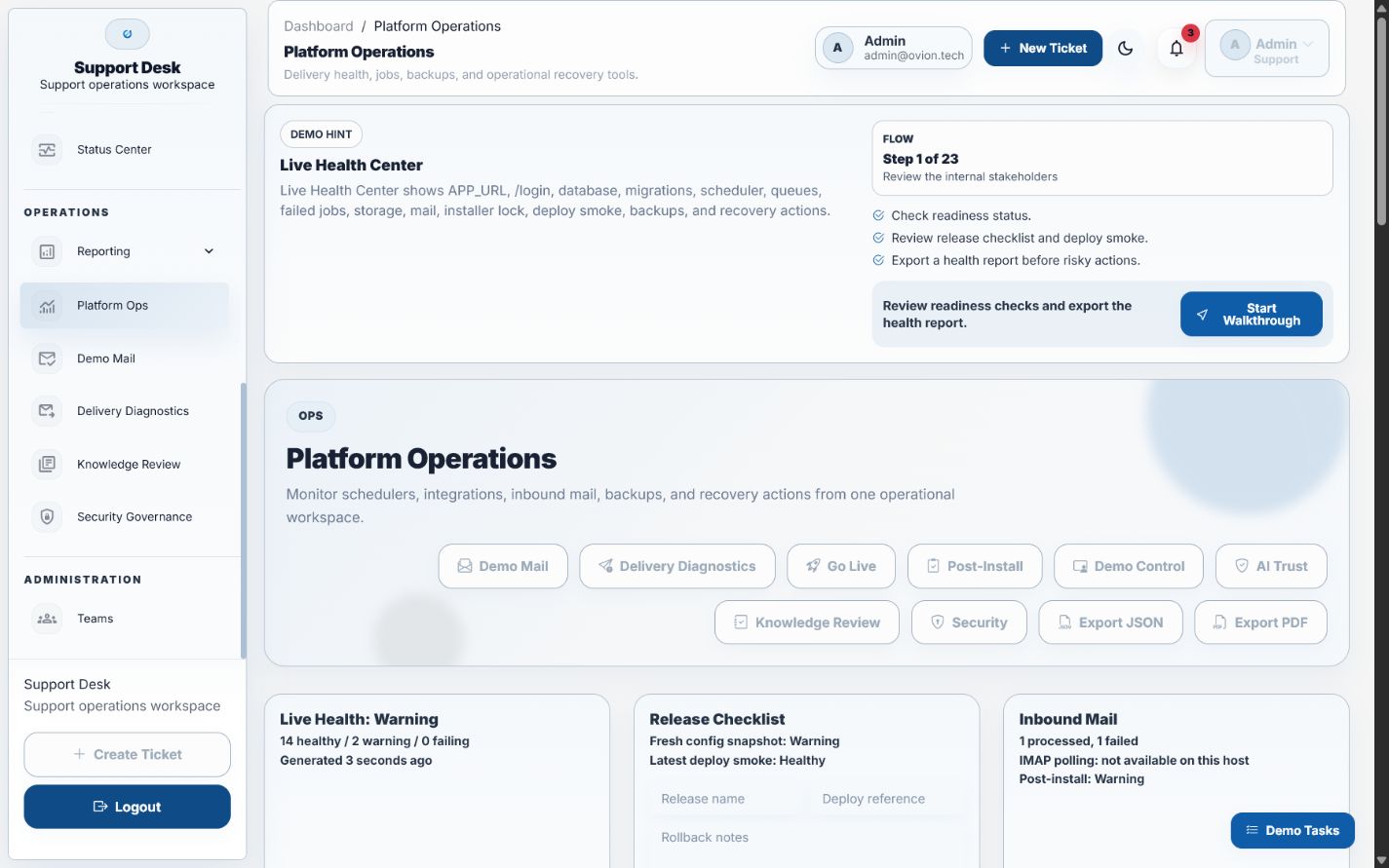This screenshot has width=1389, height=868.
Task: Click the Support Desk logo icon
Action: click(x=128, y=34)
